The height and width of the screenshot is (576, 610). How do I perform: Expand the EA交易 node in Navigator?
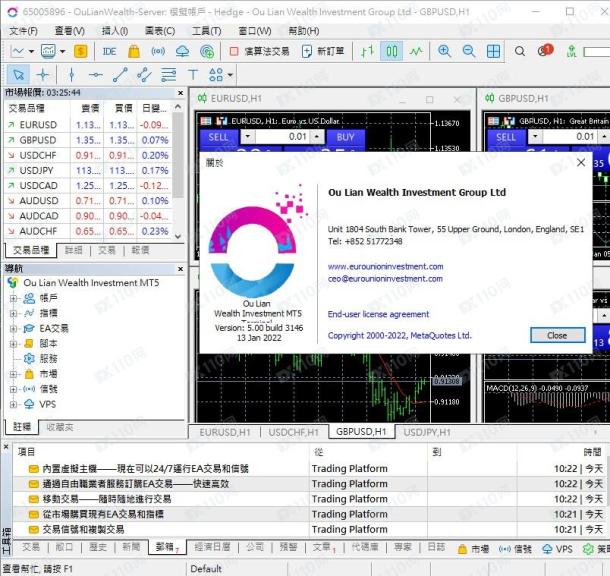13,329
